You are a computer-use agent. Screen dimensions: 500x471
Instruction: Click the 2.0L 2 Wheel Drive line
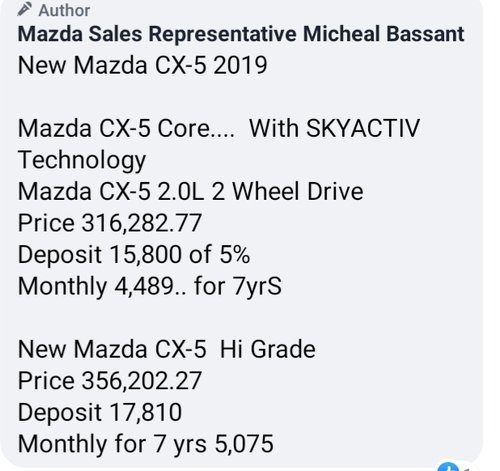pyautogui.click(x=191, y=192)
